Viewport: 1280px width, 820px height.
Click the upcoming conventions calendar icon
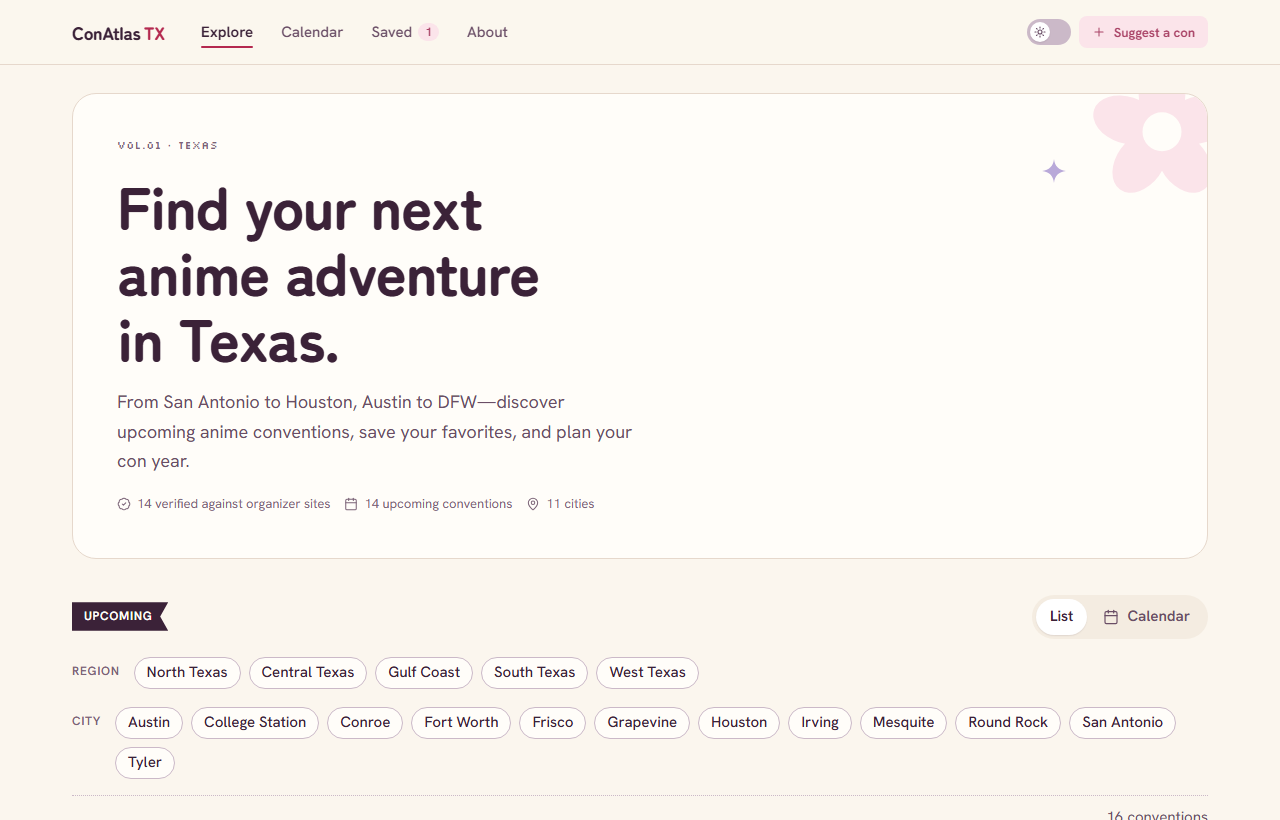click(351, 504)
